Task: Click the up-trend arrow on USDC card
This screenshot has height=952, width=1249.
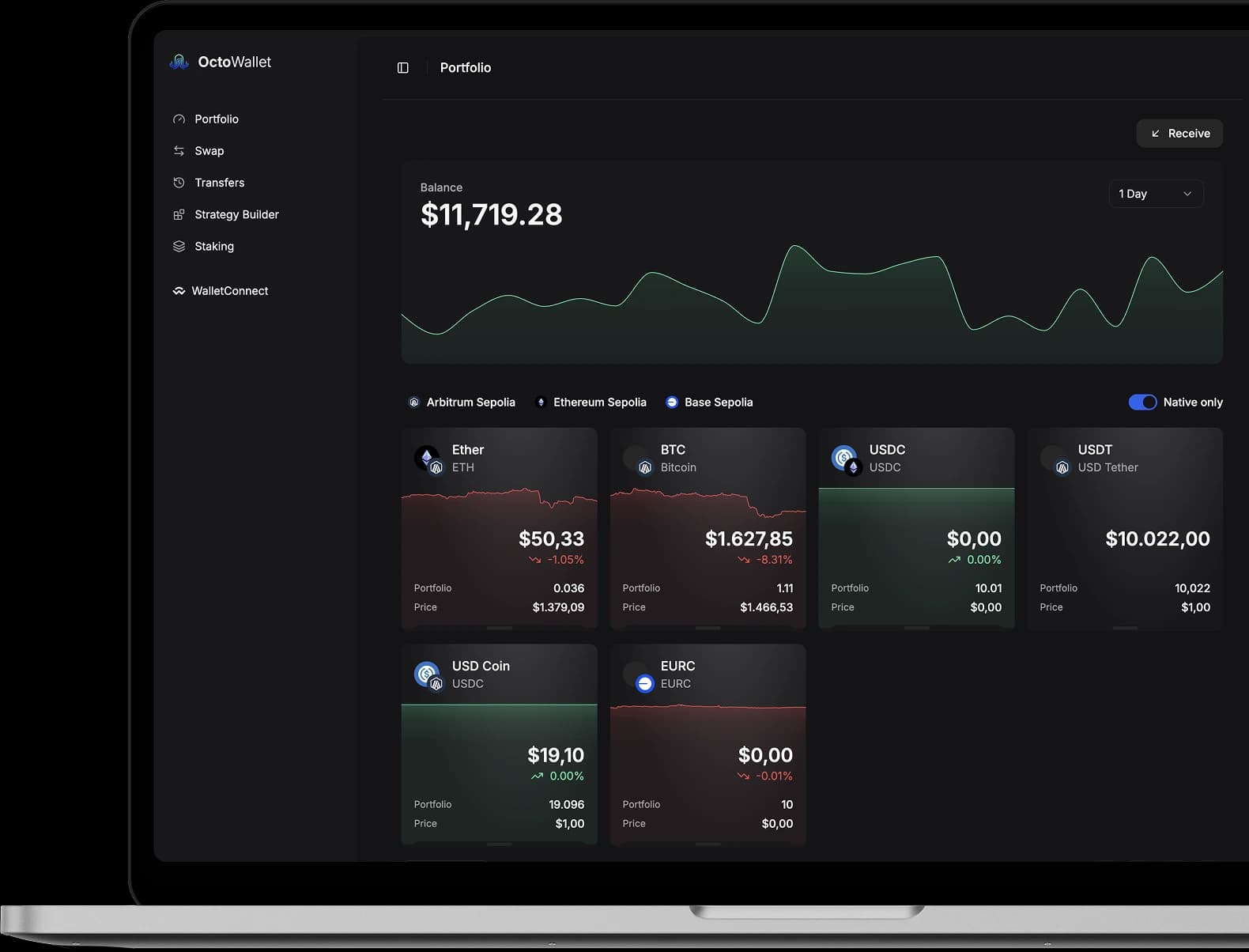Action: (954, 560)
